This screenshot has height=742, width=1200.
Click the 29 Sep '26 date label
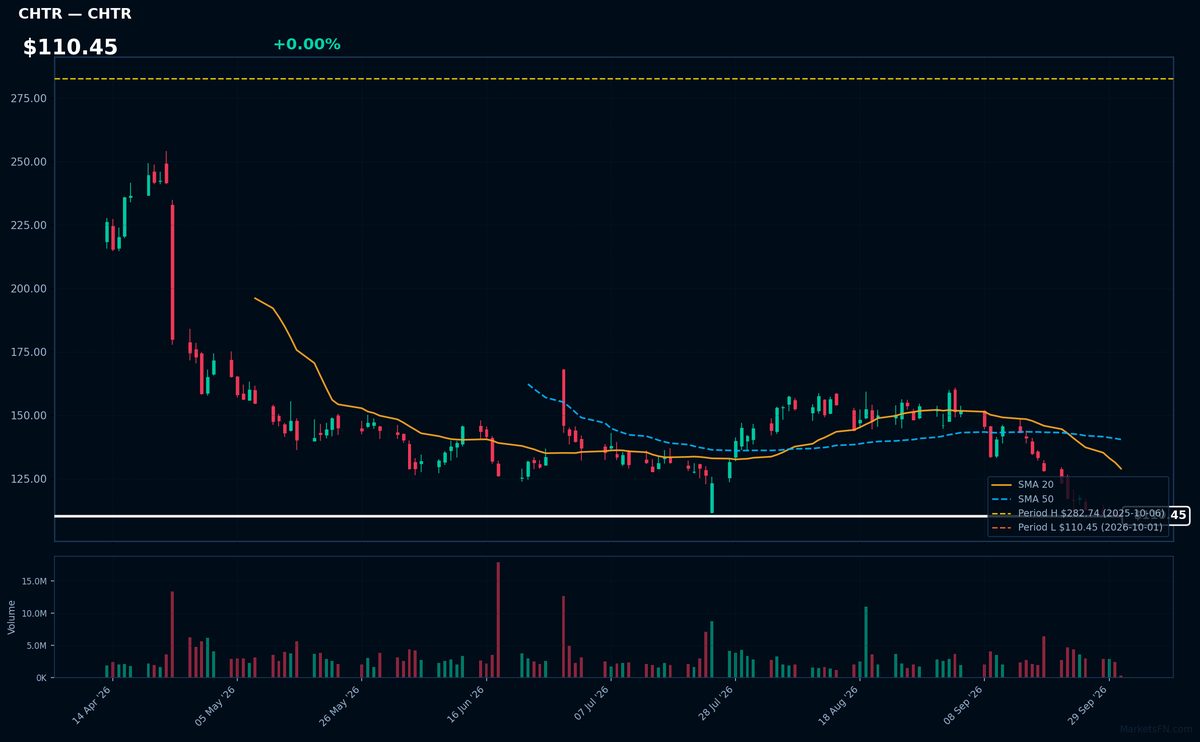tap(1088, 705)
